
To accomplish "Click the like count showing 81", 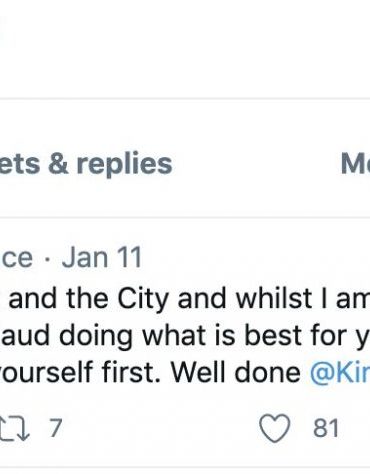I will coord(326,428).
